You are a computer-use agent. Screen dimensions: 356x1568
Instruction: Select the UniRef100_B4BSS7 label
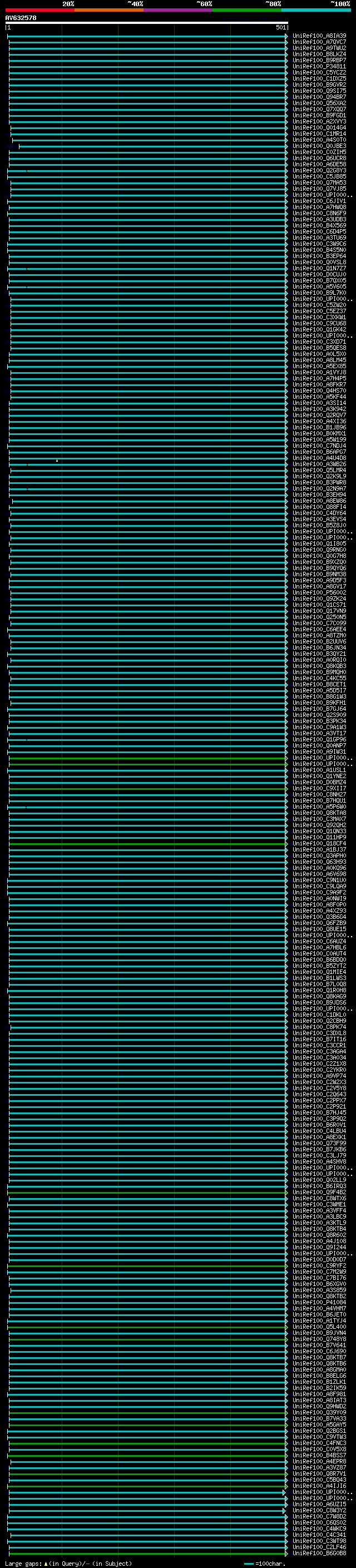pos(319,1456)
